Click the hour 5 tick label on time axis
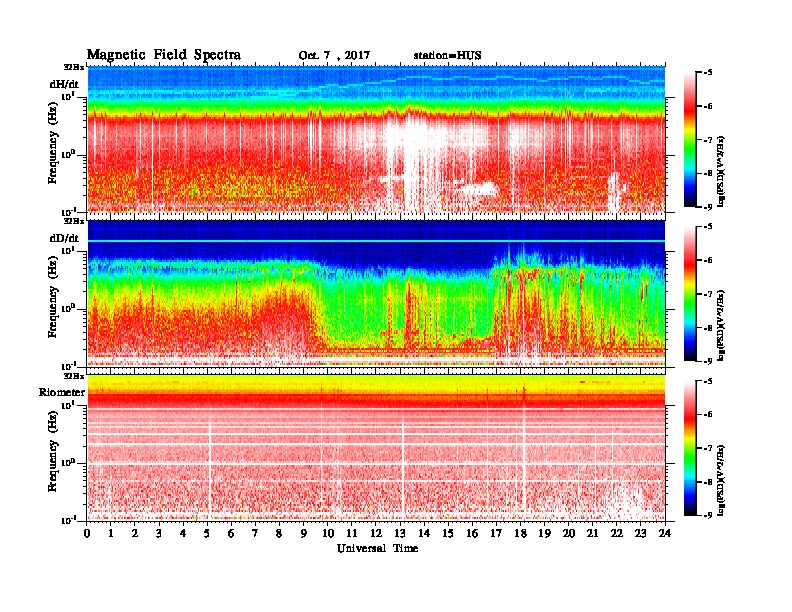Screen dimensions: 792x612 point(207,534)
